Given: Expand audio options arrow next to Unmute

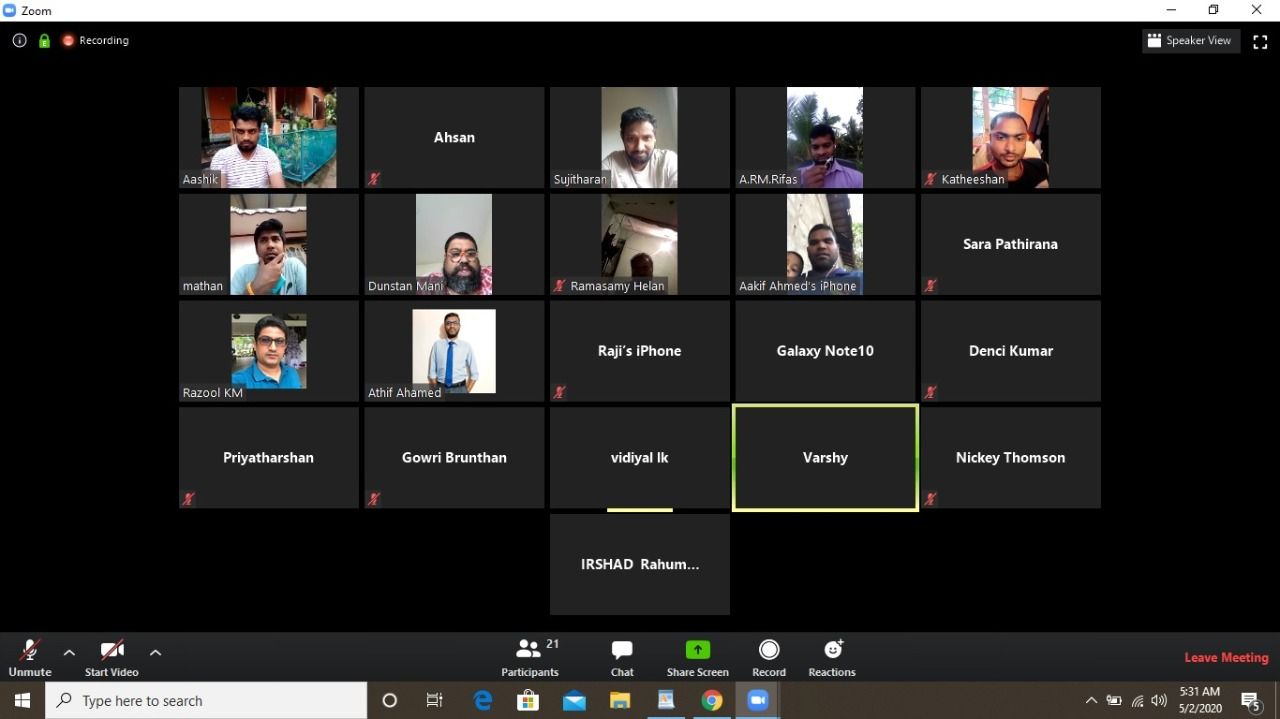Looking at the screenshot, I should [69, 652].
